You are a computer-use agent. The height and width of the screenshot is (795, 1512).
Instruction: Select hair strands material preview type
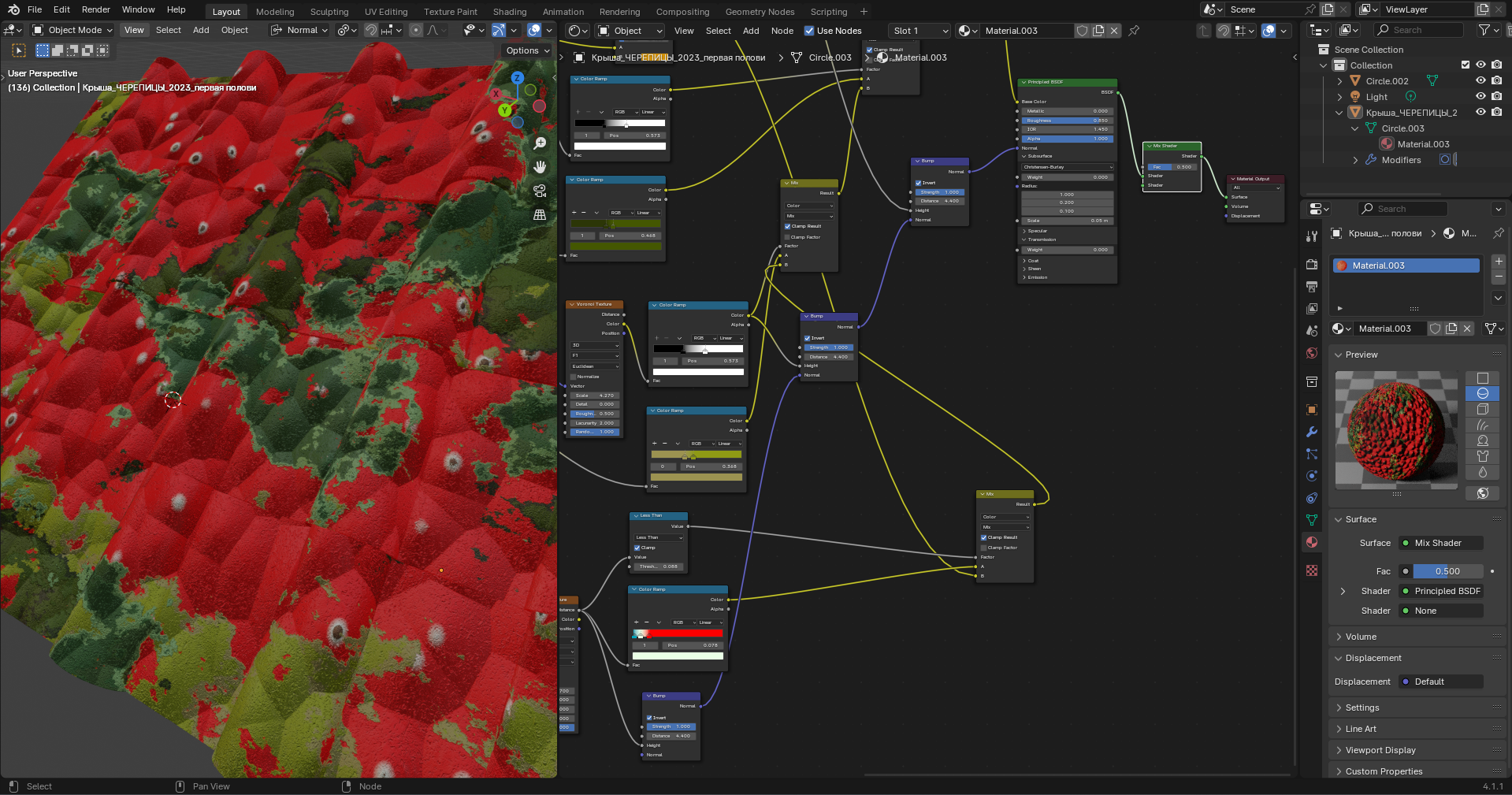1482,425
